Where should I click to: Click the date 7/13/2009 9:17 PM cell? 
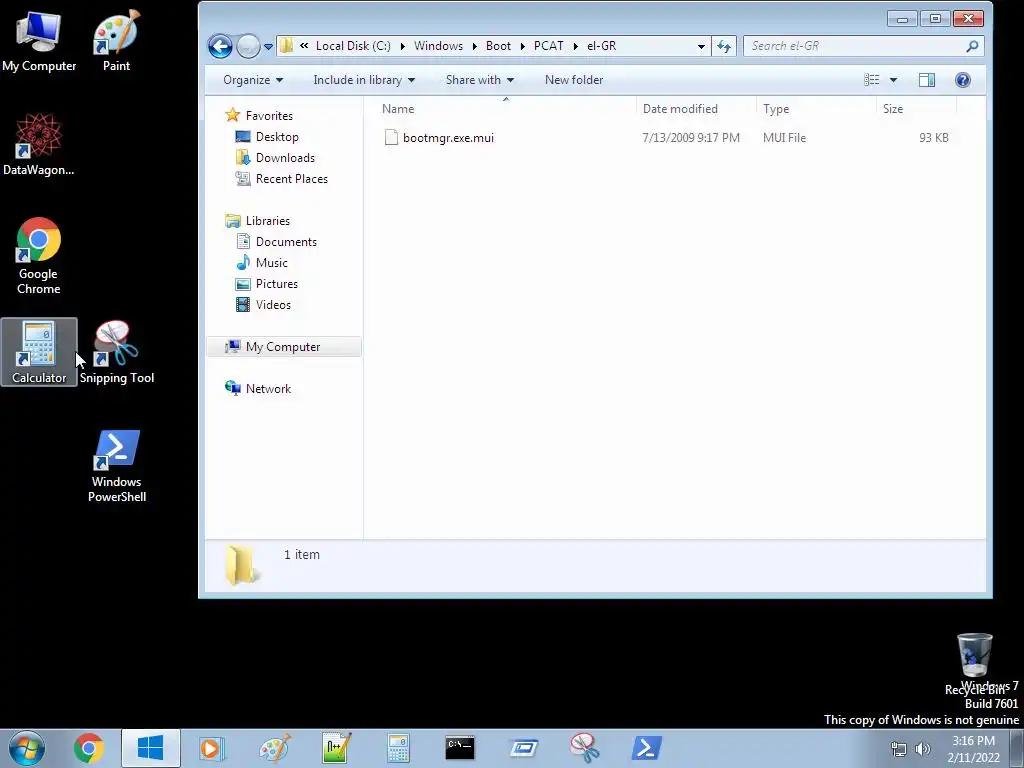(691, 138)
